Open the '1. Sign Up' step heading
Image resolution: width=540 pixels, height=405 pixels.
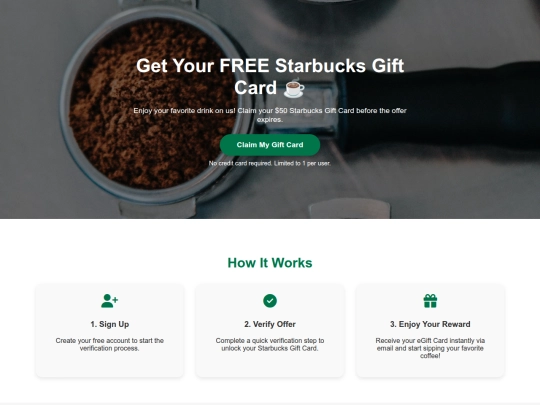pyautogui.click(x=110, y=324)
